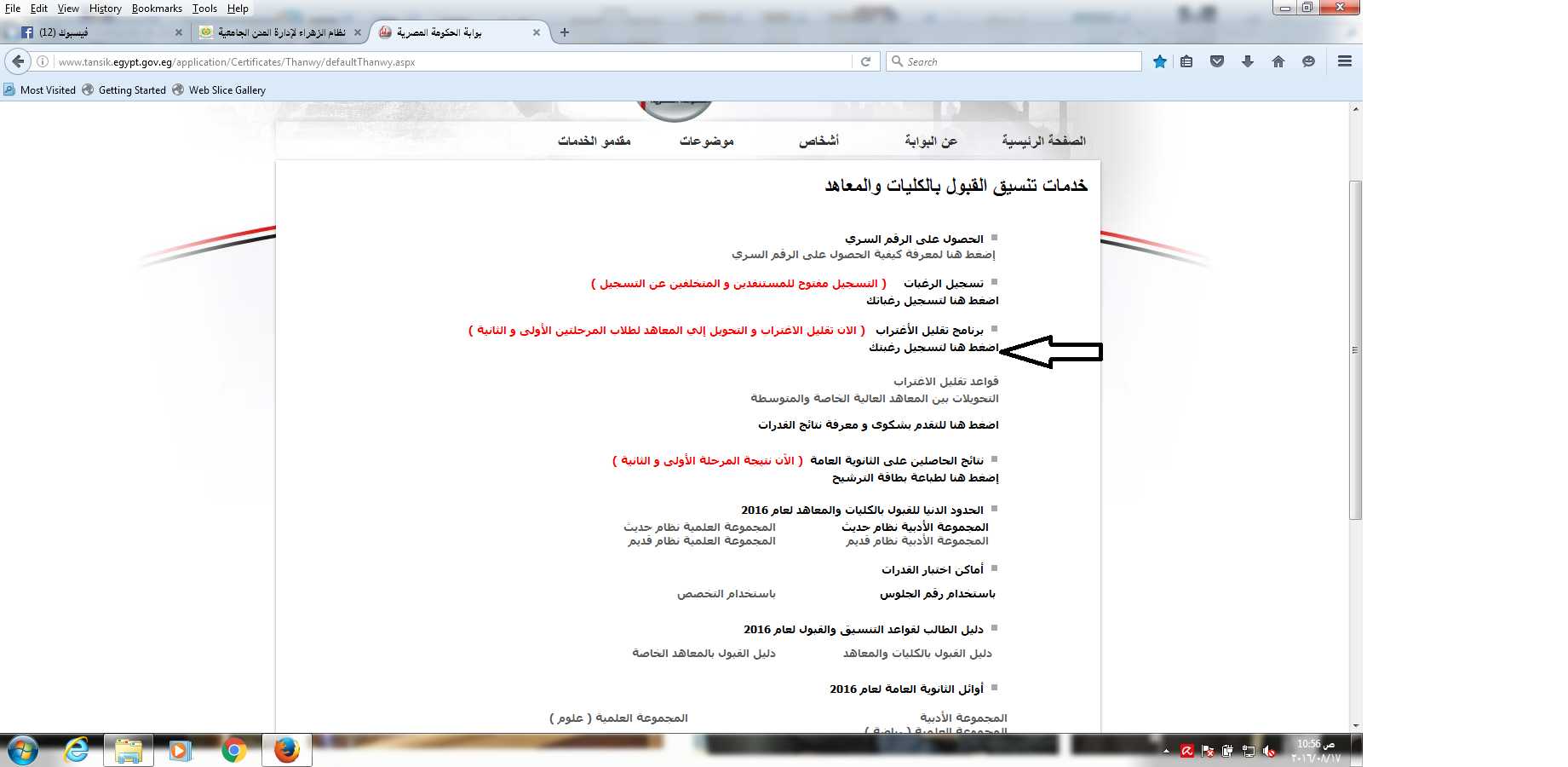This screenshot has width=1568, height=767.
Task: Open the reading list icon
Action: 1186,61
